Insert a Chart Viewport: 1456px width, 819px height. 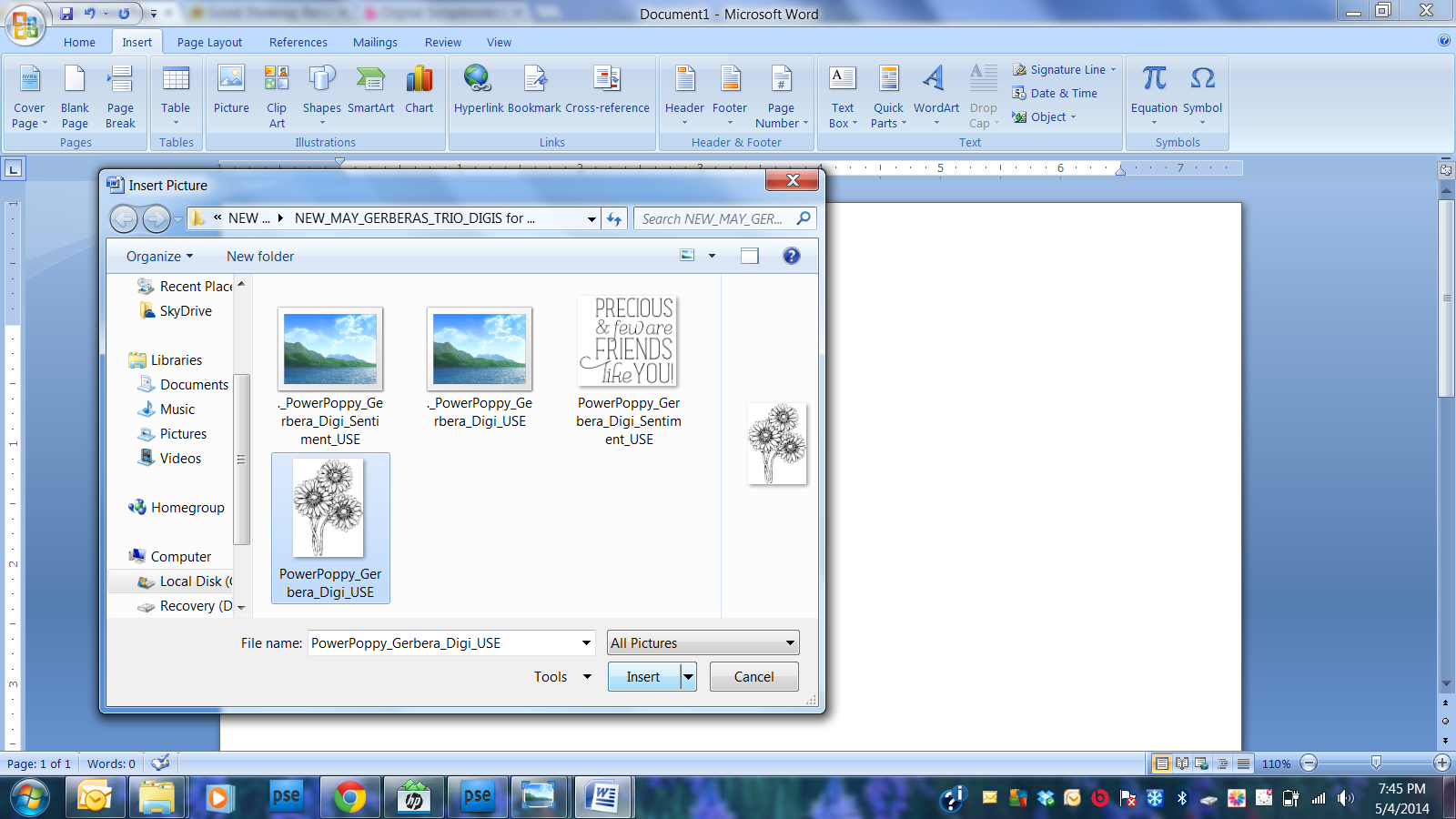(420, 89)
